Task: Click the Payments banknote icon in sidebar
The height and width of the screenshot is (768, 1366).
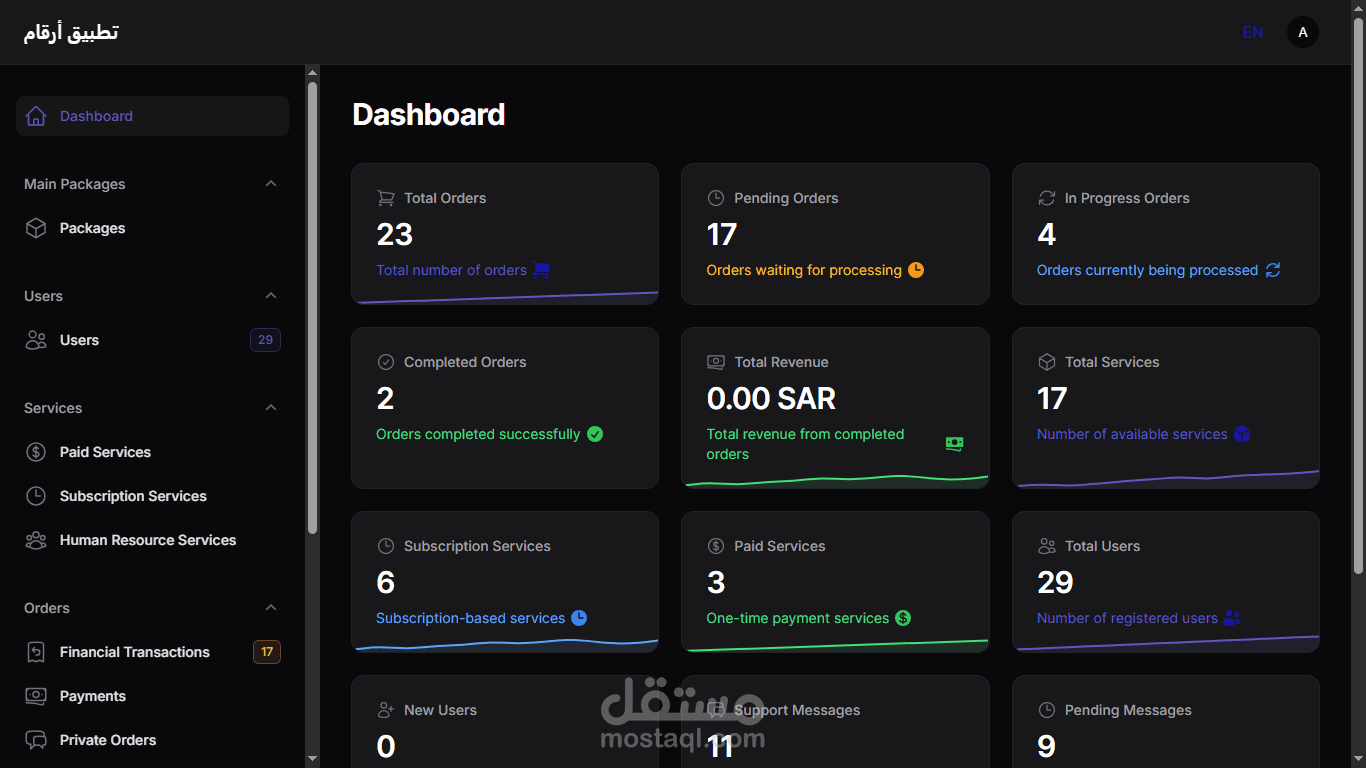Action: (36, 696)
